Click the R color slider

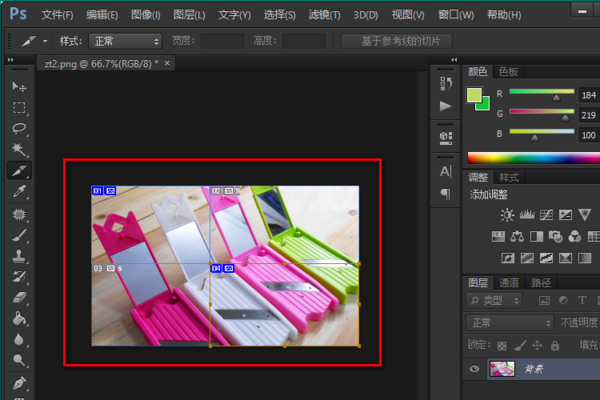(x=542, y=91)
